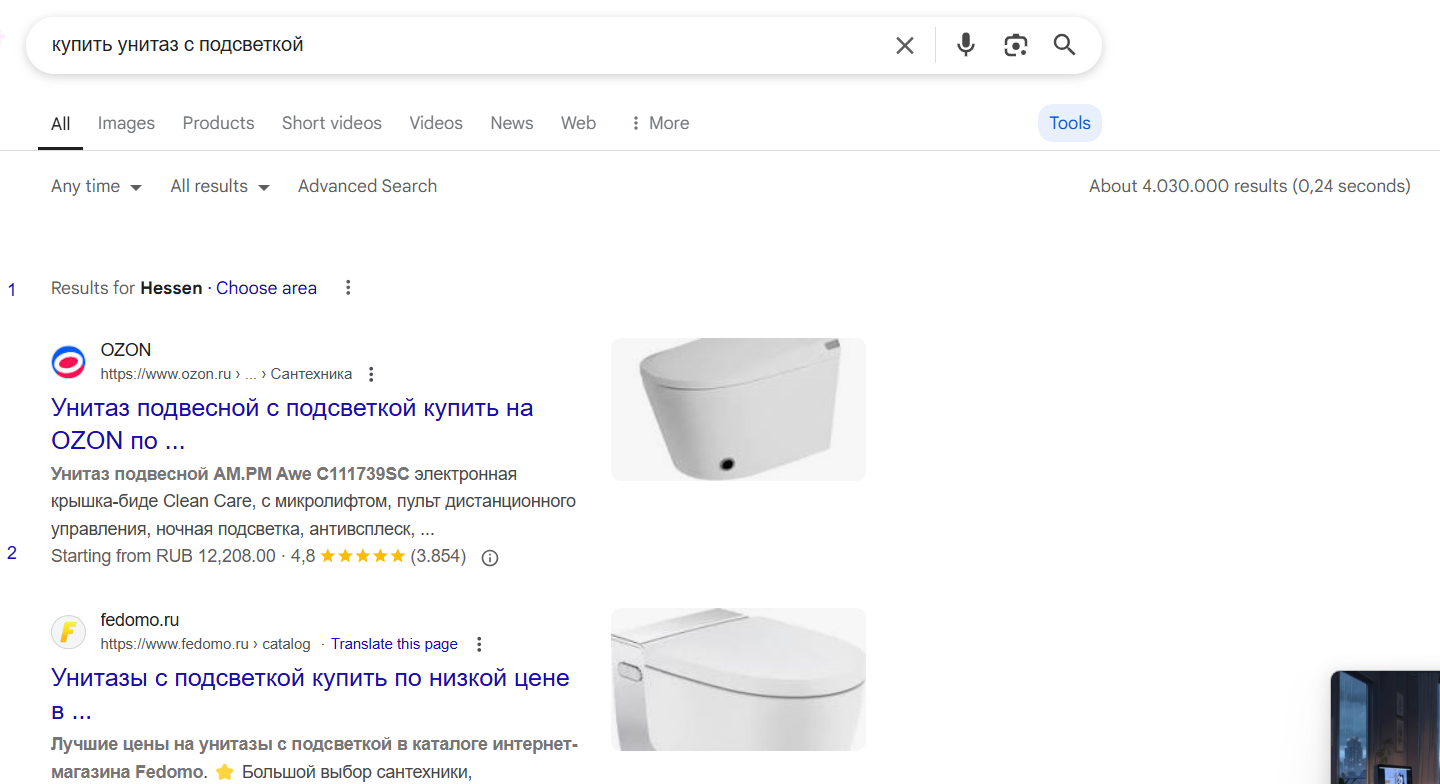Open the three-dot menu beside Choose area

tap(348, 288)
